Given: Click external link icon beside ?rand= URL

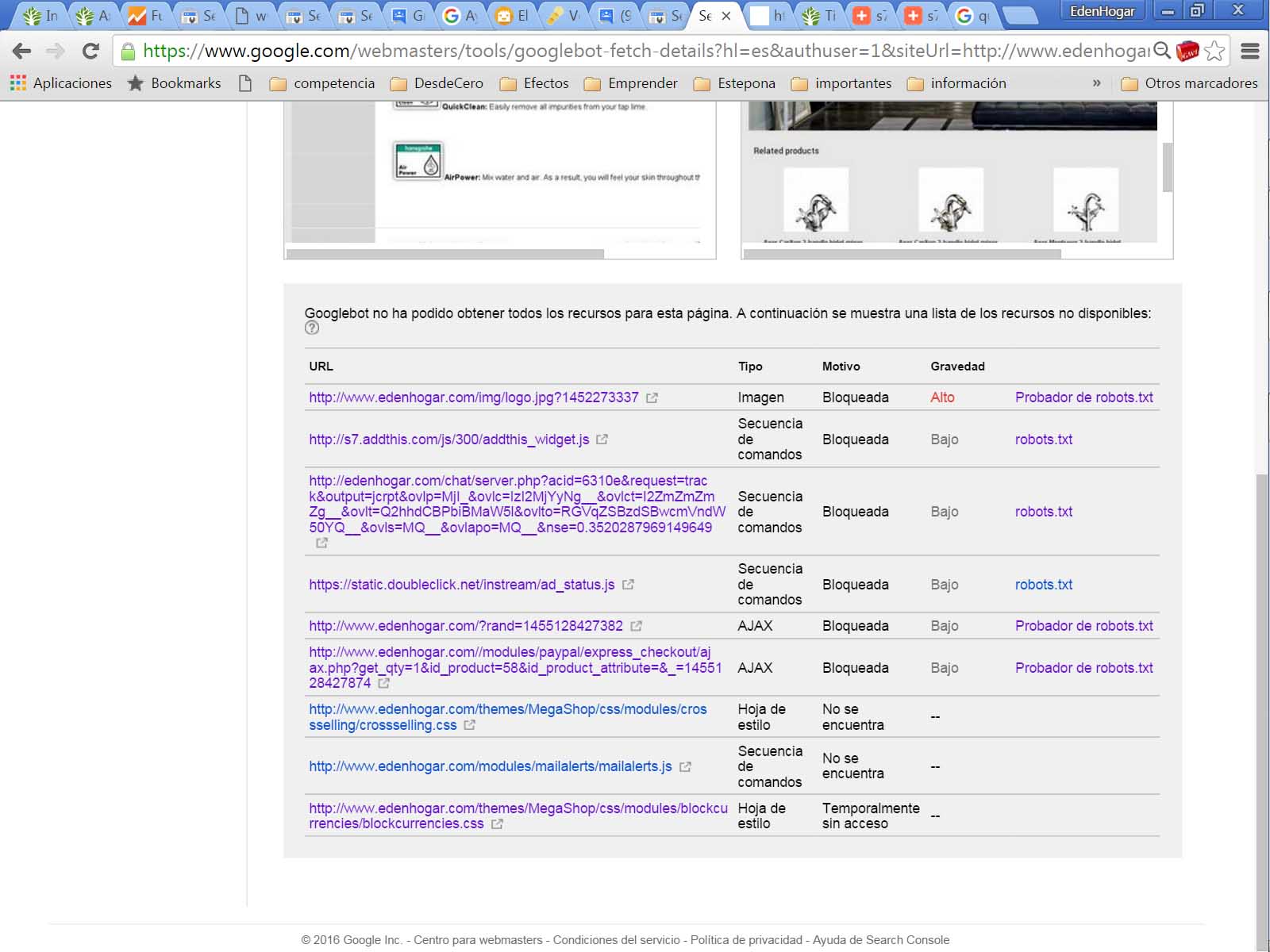Looking at the screenshot, I should [x=636, y=627].
